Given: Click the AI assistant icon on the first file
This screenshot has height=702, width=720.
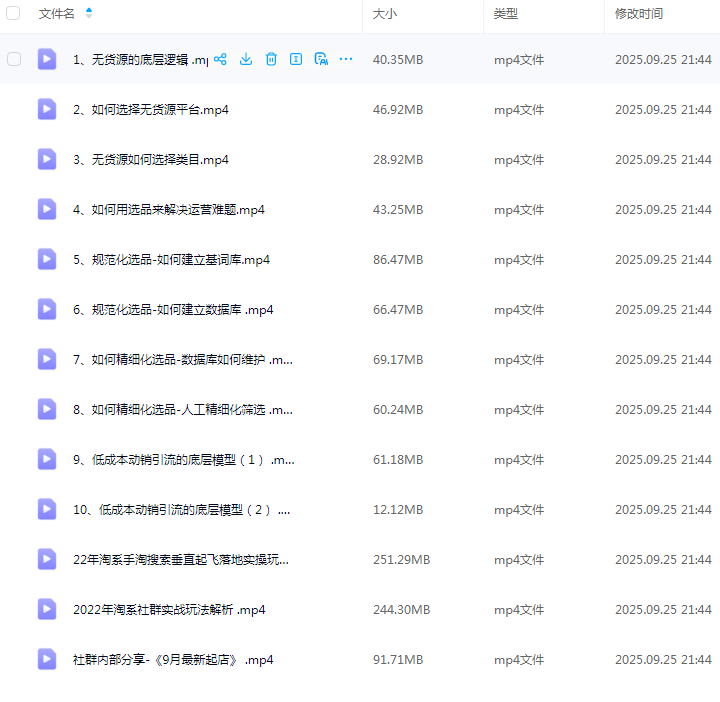Looking at the screenshot, I should pos(321,59).
